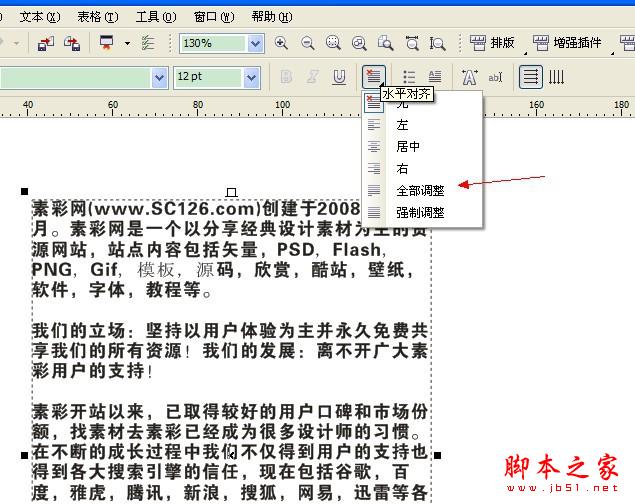635x504 pixels.
Task: Click the top-center text frame handle
Action: [231, 192]
